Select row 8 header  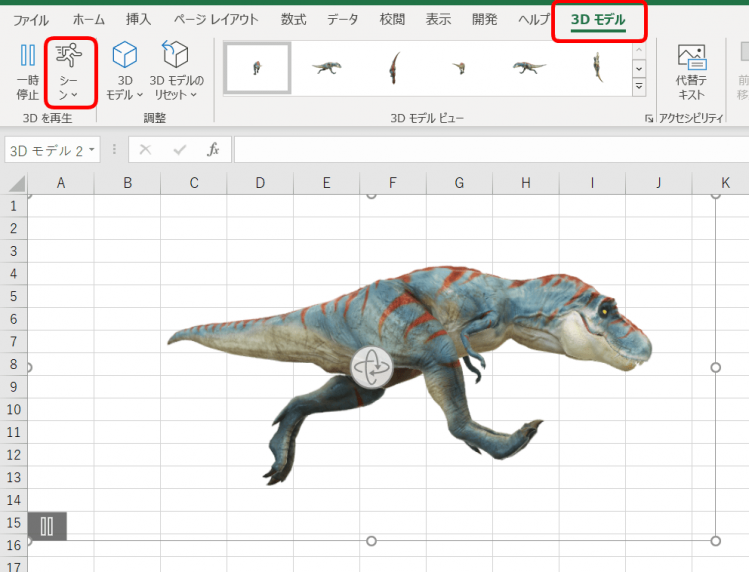click(x=13, y=364)
